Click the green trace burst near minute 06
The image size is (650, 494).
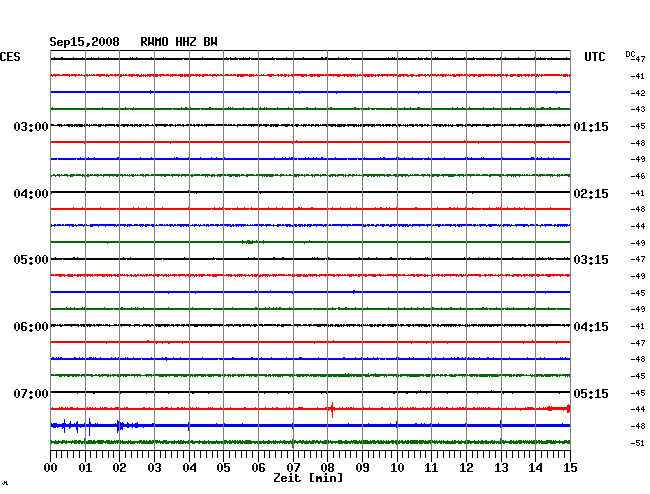click(252, 242)
